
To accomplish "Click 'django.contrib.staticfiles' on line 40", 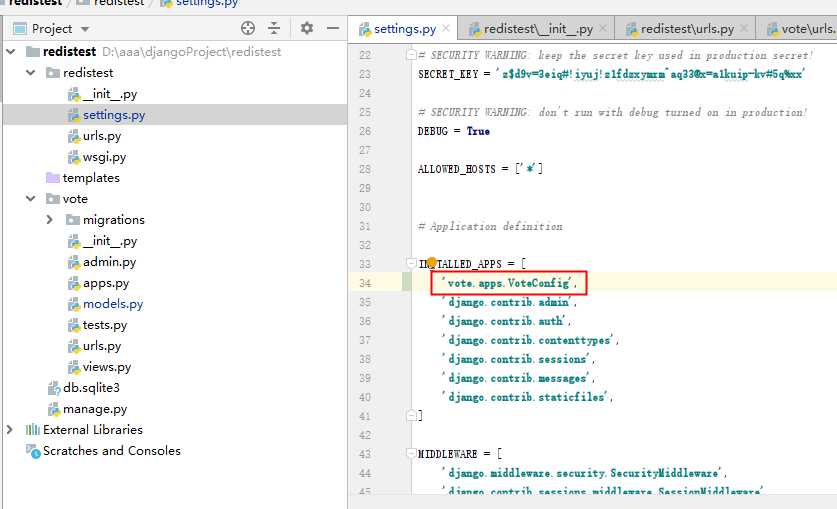I will point(525,397).
